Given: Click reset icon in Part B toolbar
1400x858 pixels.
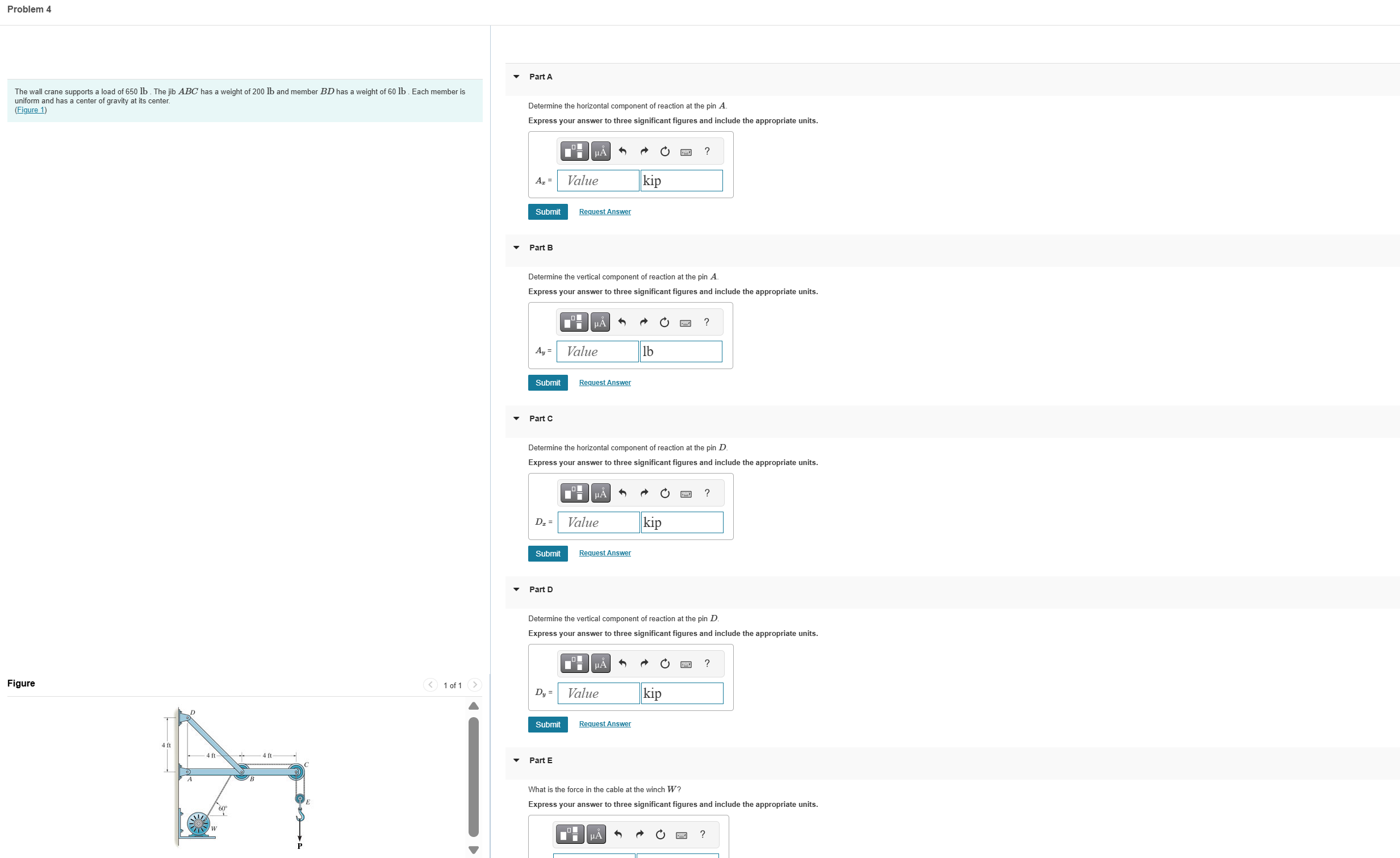Looking at the screenshot, I should (664, 322).
